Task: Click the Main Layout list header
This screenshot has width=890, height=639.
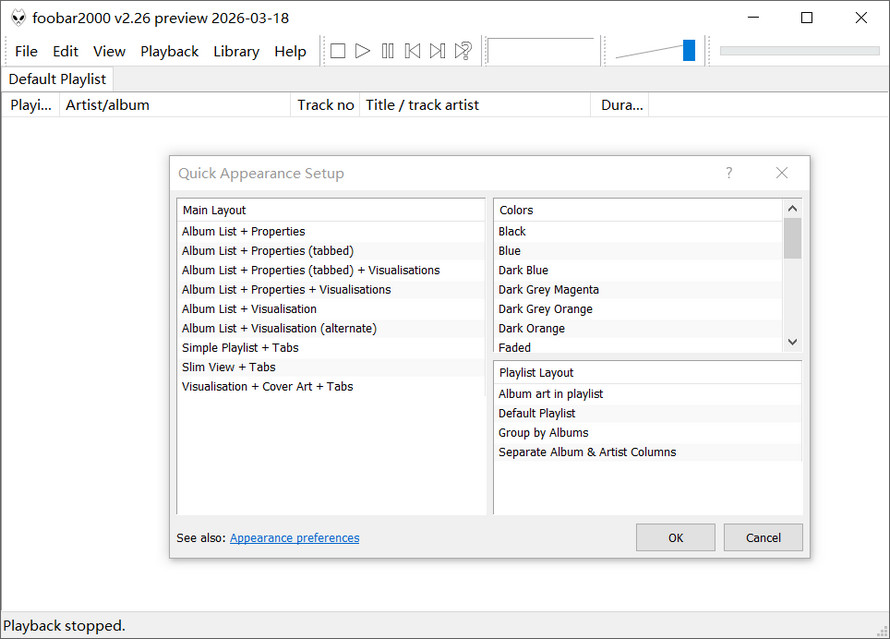Action: [x=331, y=210]
